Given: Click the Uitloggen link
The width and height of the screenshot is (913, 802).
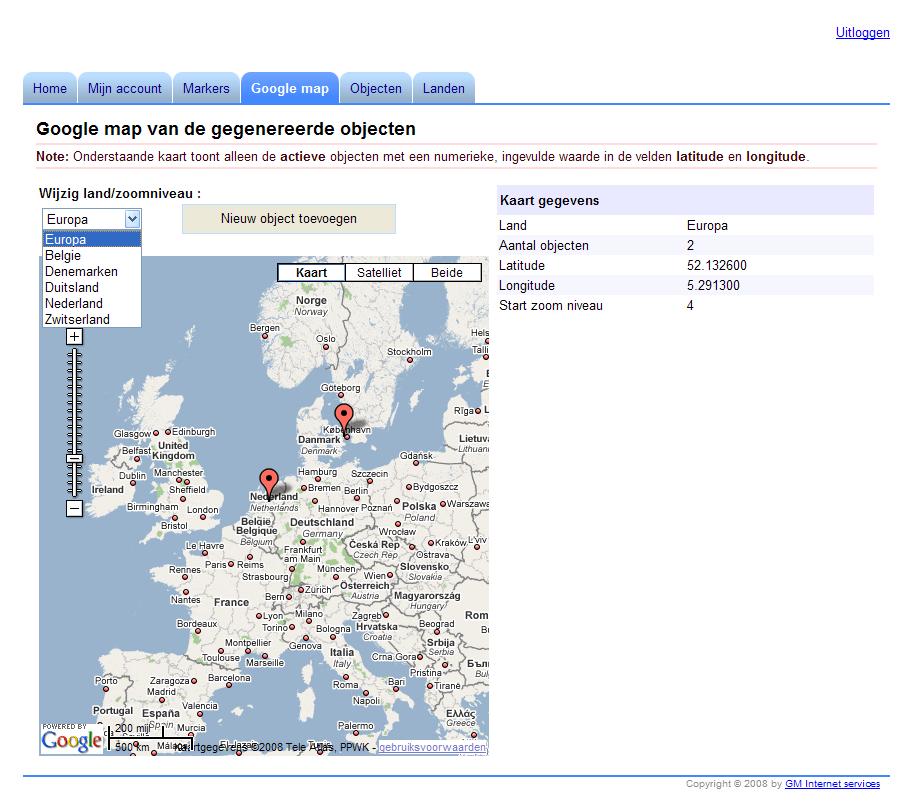Looking at the screenshot, I should click(862, 33).
